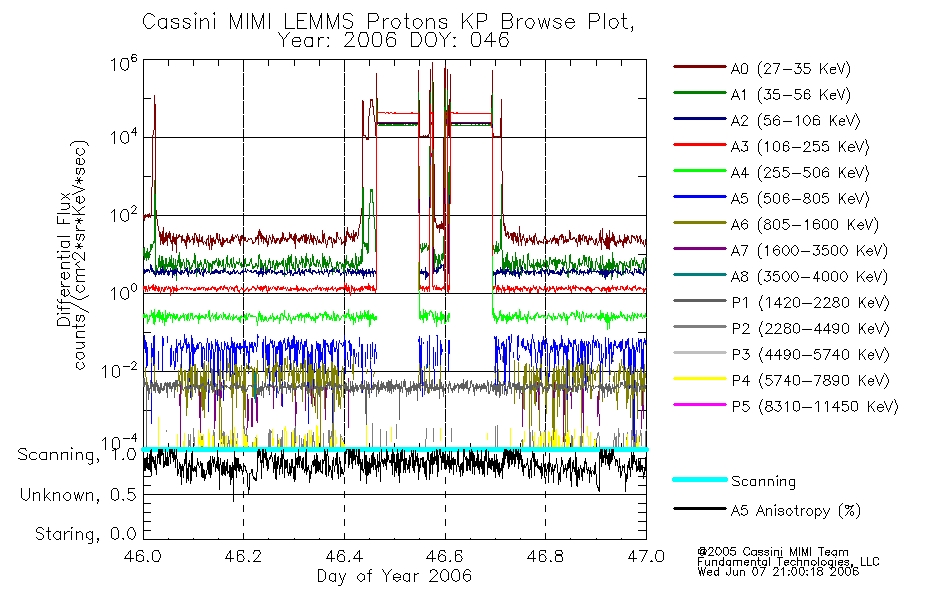Click the P5 (8310-11450 KeV) legend label
The image size is (950, 600).
click(x=815, y=407)
